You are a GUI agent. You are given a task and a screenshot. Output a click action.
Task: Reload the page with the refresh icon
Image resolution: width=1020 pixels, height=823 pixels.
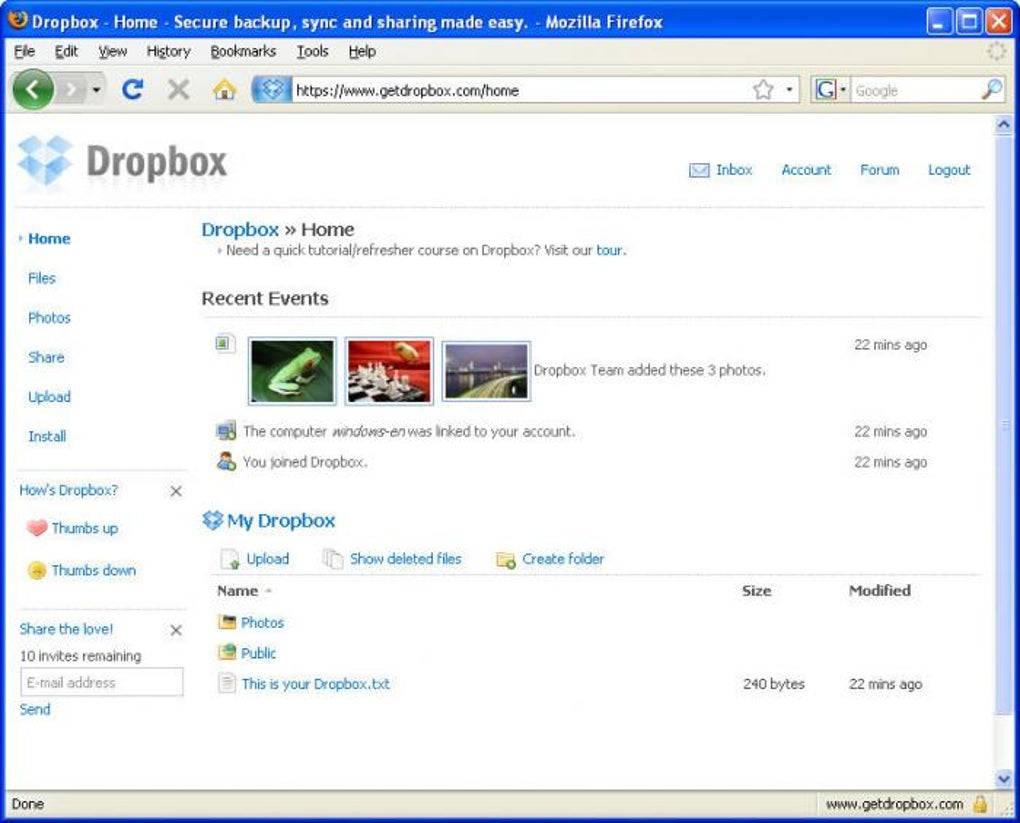coord(133,89)
